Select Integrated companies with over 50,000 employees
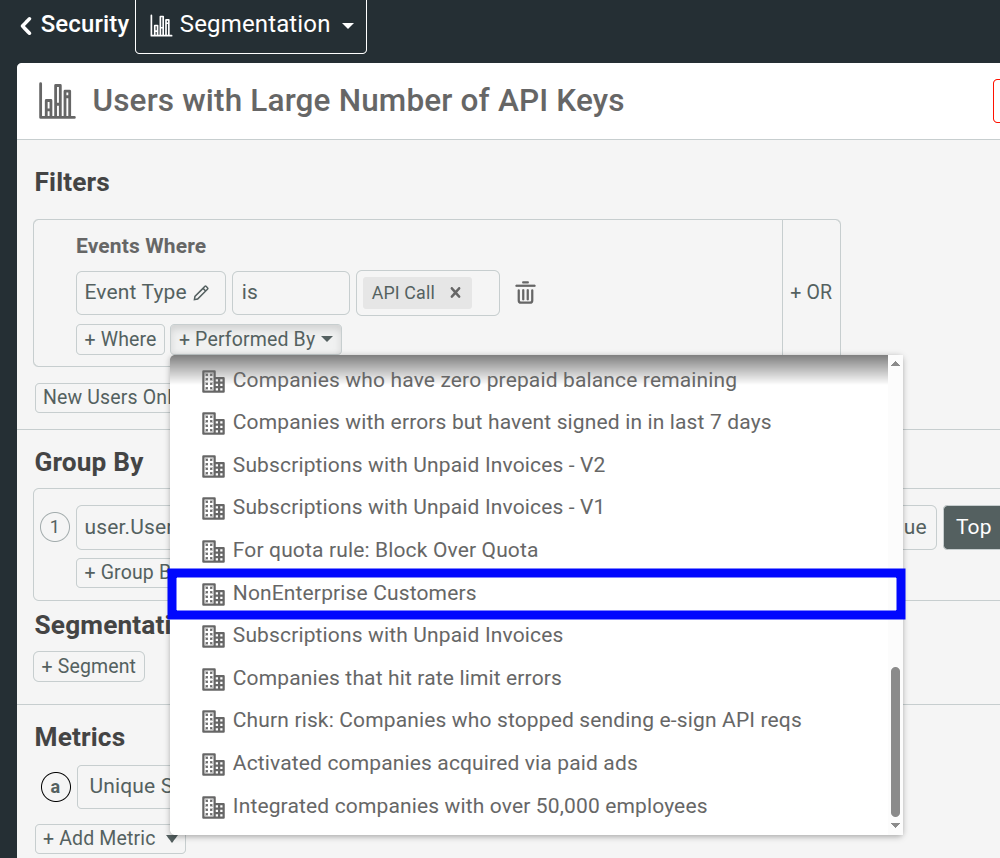This screenshot has height=858, width=1000. (x=469, y=806)
